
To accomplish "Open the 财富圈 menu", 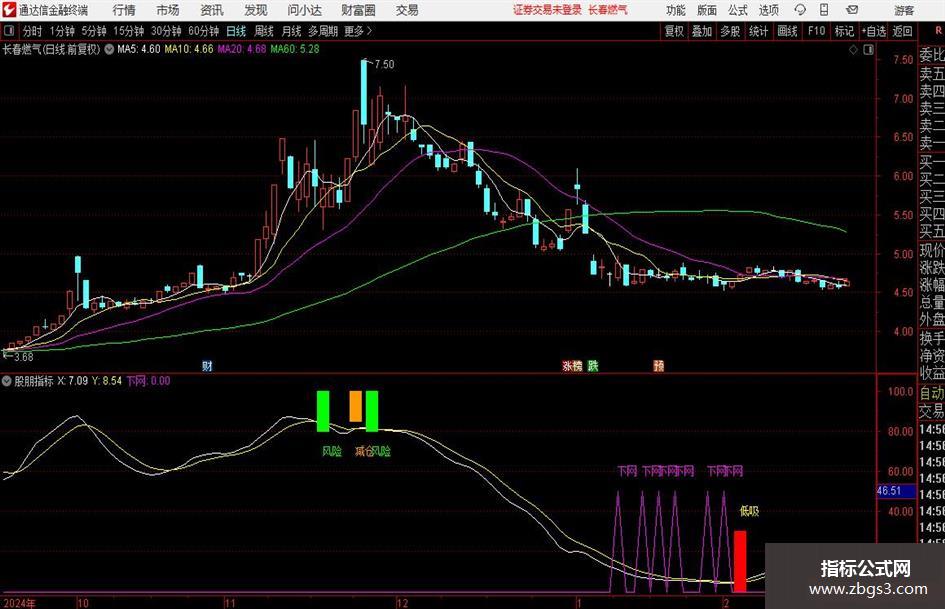I will [358, 10].
